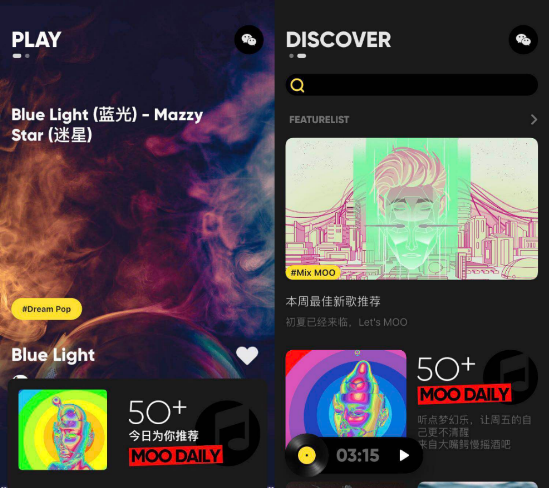Click the music note icon on the PLAY card
Image resolution: width=549 pixels, height=488 pixels.
(228, 433)
